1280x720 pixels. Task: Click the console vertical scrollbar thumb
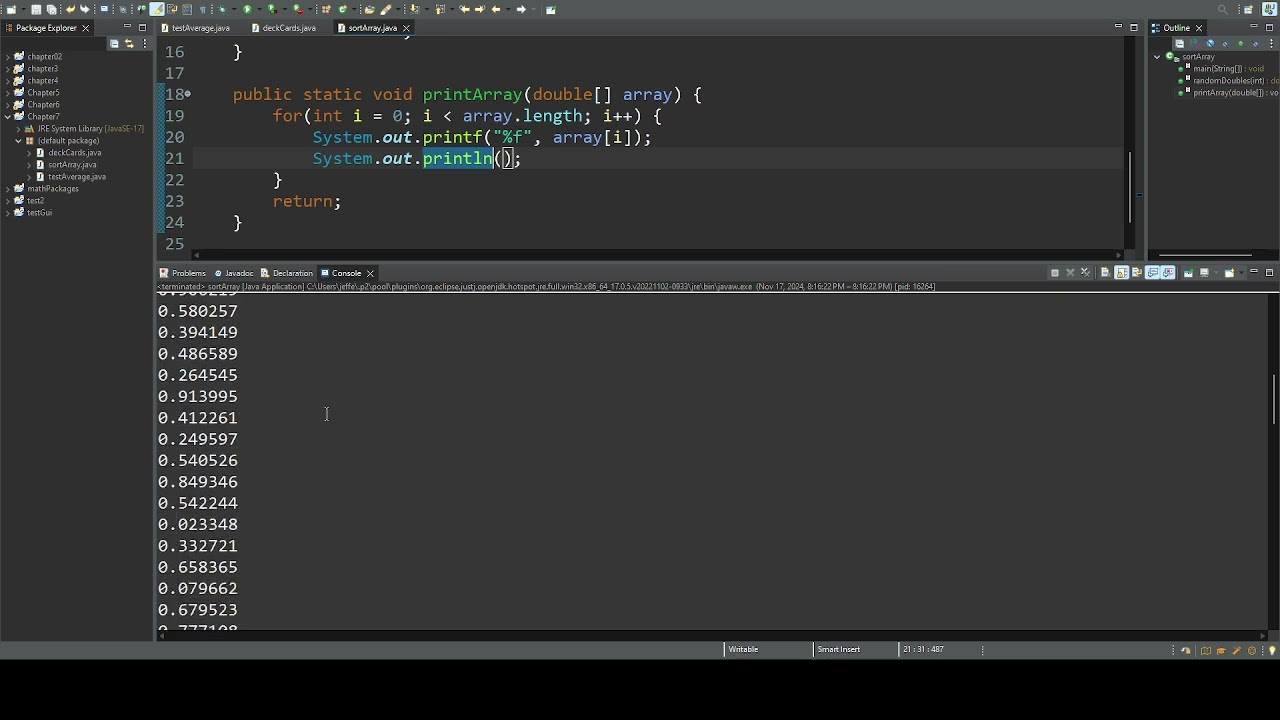coord(1273,399)
